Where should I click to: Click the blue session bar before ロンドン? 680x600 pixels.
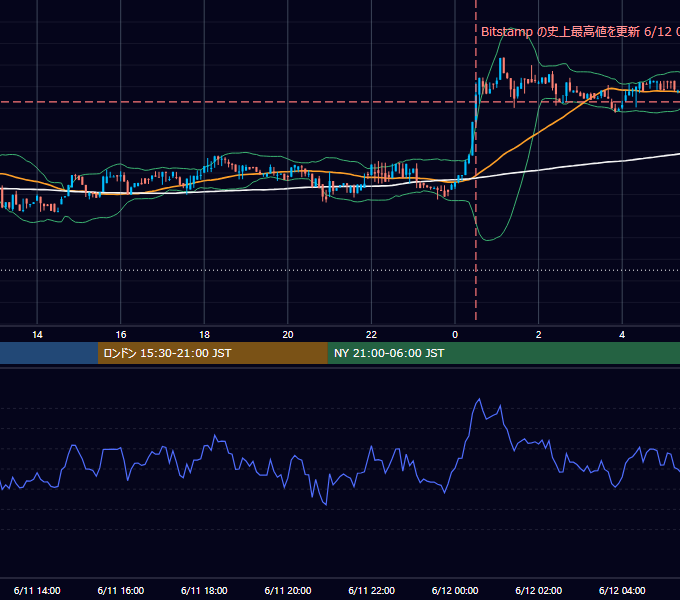49,353
